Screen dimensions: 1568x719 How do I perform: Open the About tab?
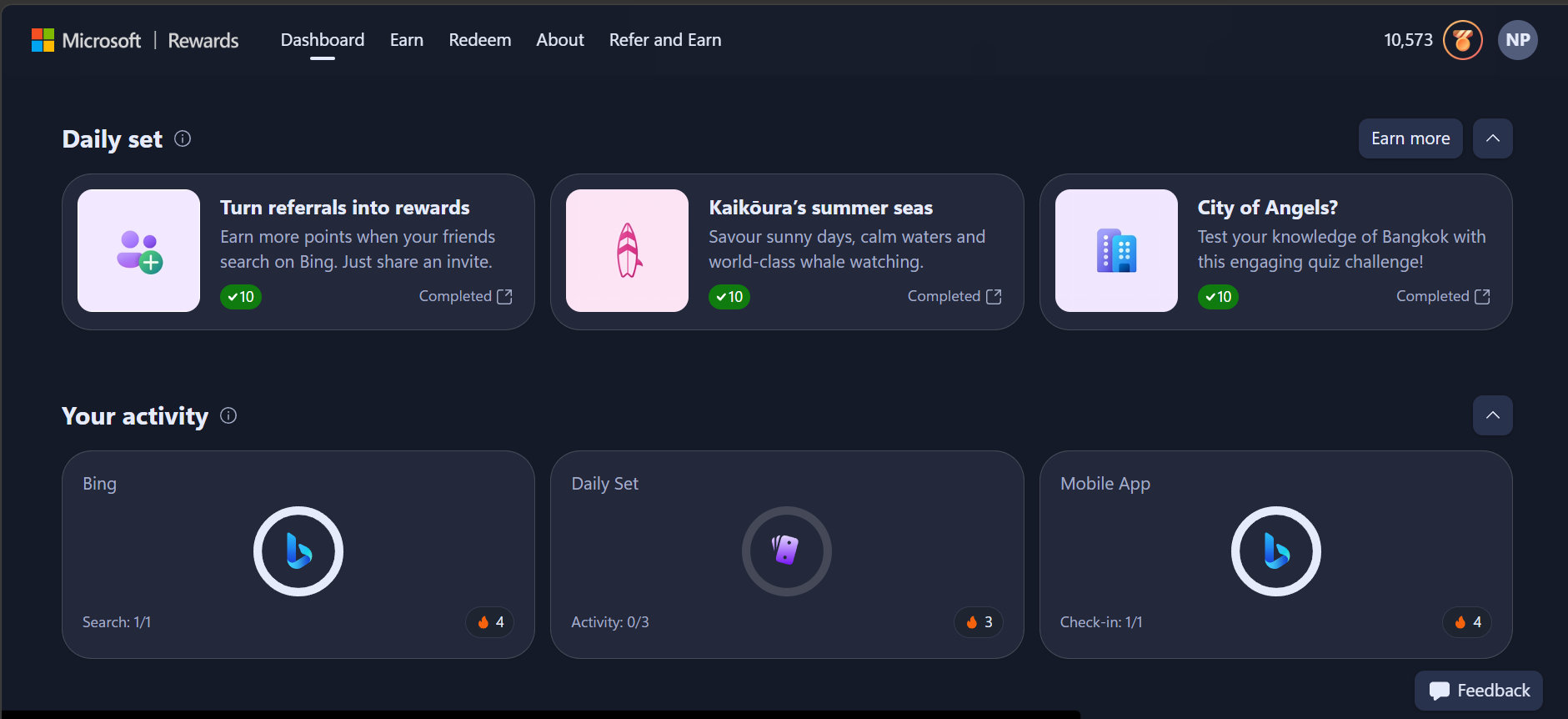(x=560, y=40)
